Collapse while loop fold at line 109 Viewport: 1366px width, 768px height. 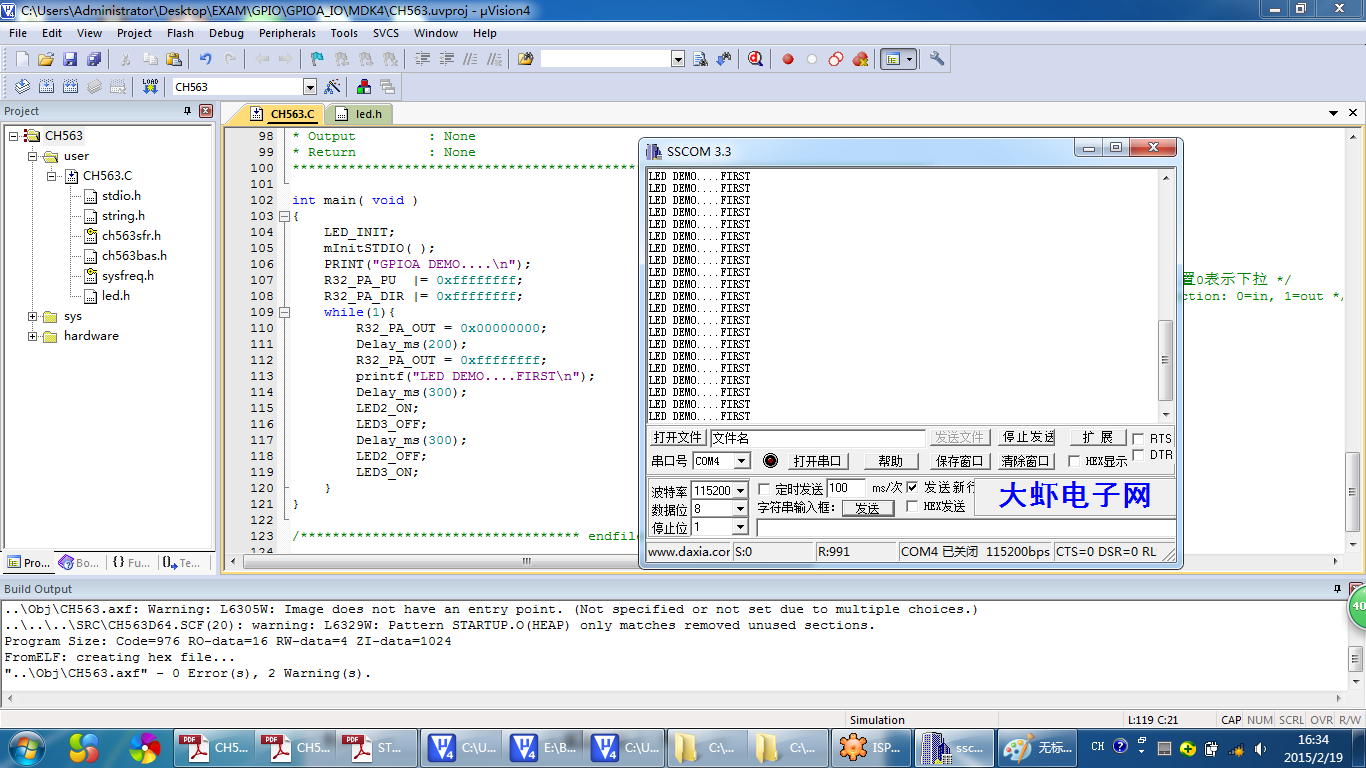(284, 312)
